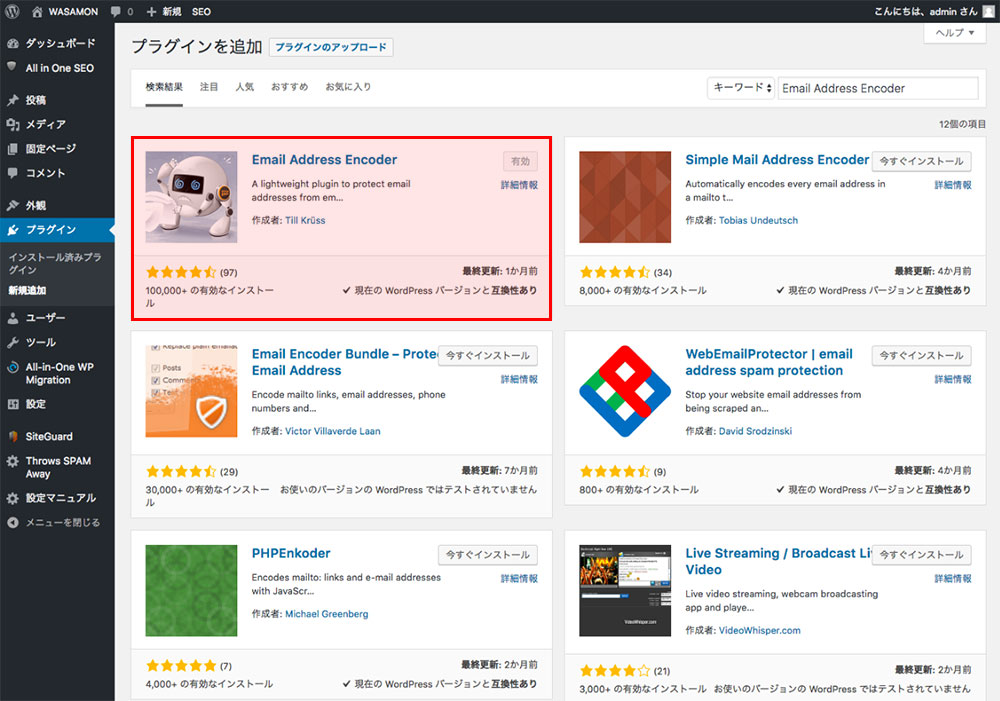View details for Simple Mail Address Encoder
The width and height of the screenshot is (1000, 701).
click(953, 185)
